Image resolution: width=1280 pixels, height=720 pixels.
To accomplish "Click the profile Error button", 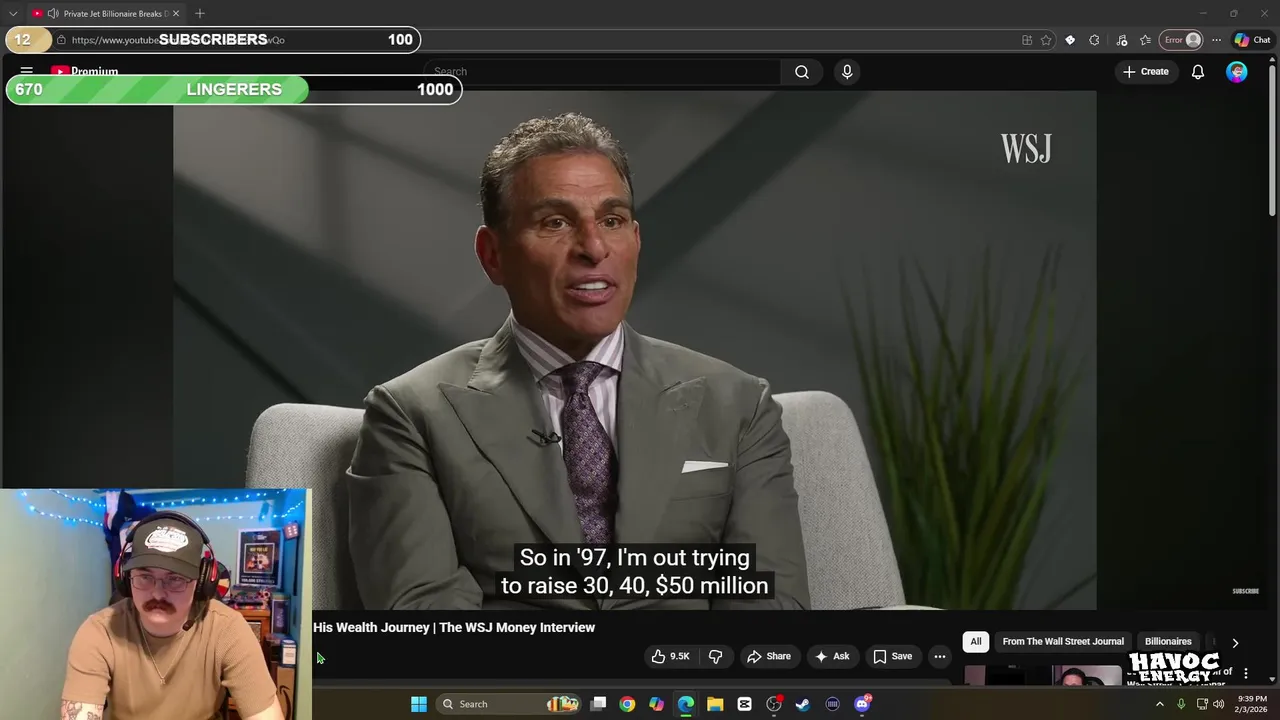I will coord(1181,40).
